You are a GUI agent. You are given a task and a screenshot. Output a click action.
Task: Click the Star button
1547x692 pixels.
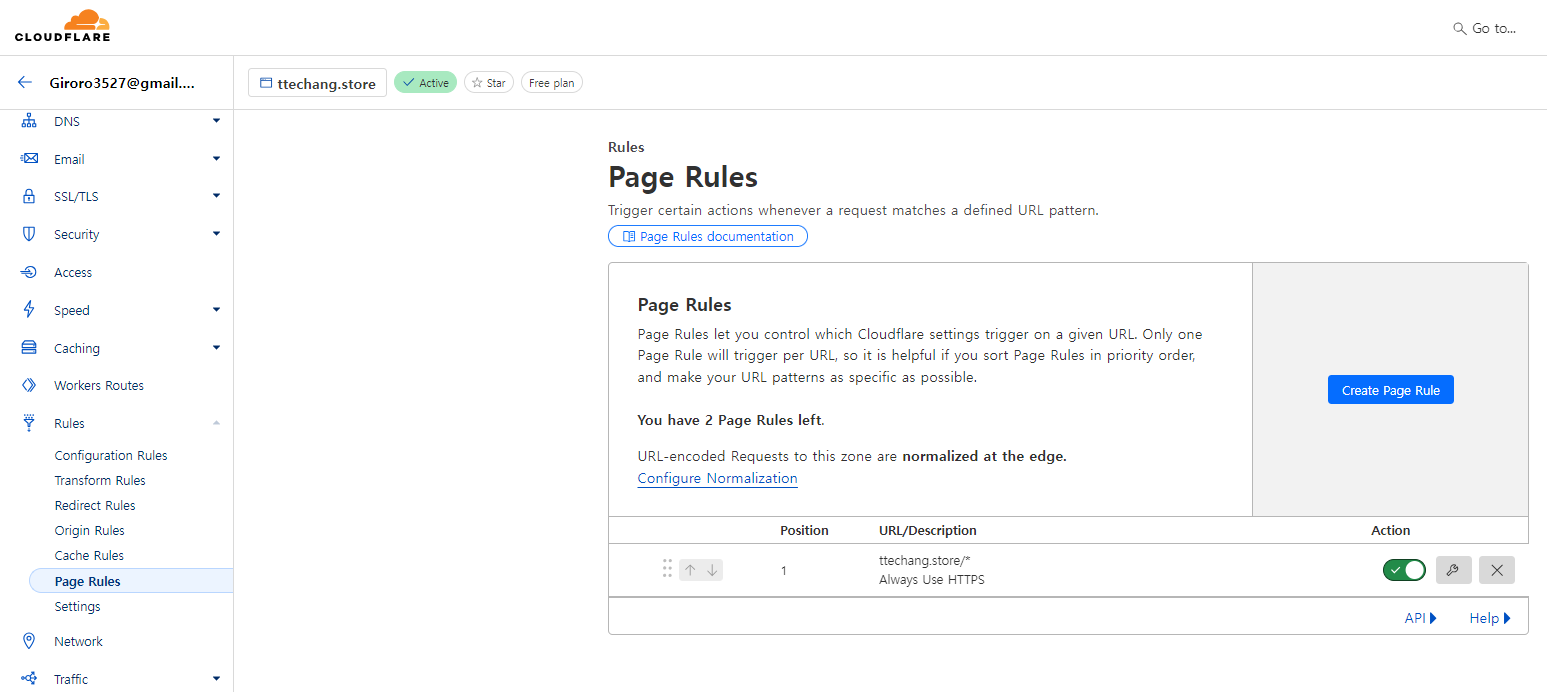click(x=489, y=83)
